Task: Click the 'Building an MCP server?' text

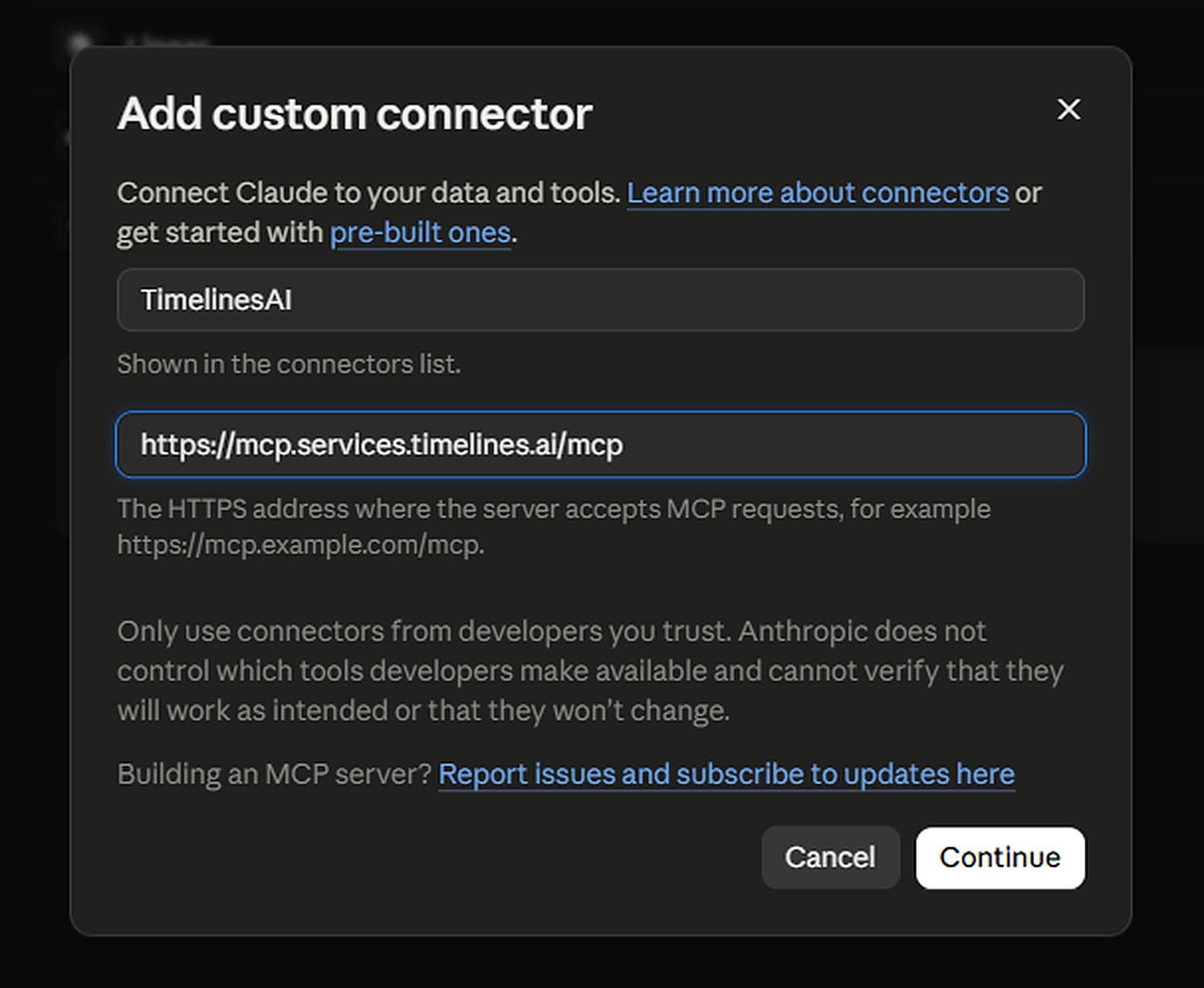Action: (x=275, y=774)
